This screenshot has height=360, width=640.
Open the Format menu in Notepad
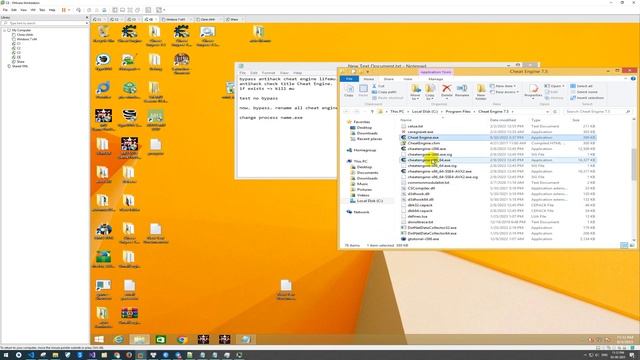pos(268,73)
